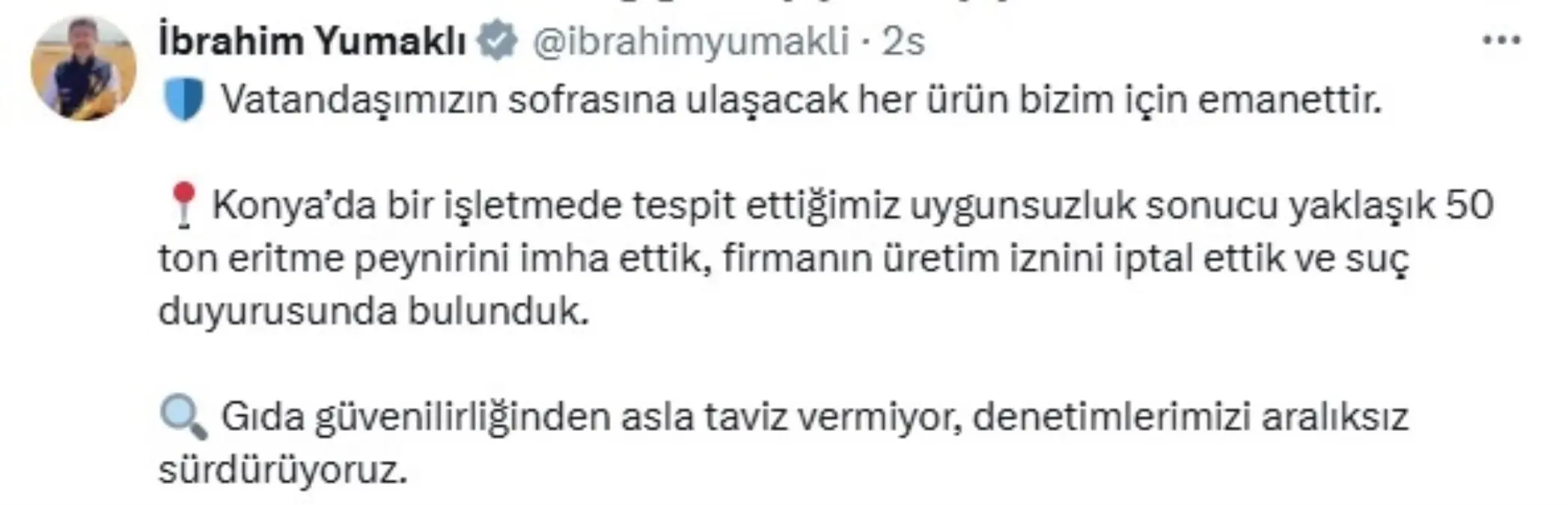This screenshot has height=505, width=1568.
Task: Click the blue shield emoji icon
Action: click(183, 100)
